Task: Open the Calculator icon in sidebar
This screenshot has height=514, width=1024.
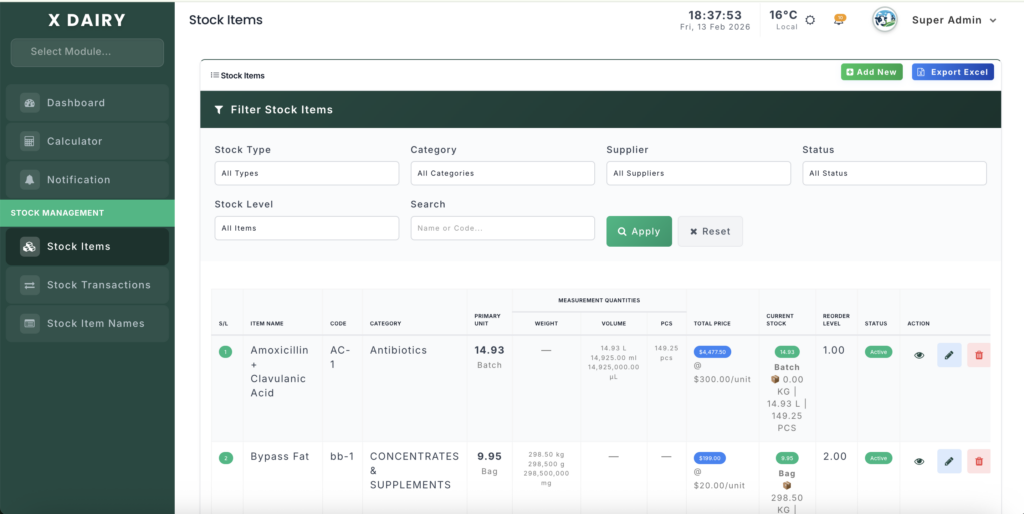Action: click(29, 142)
